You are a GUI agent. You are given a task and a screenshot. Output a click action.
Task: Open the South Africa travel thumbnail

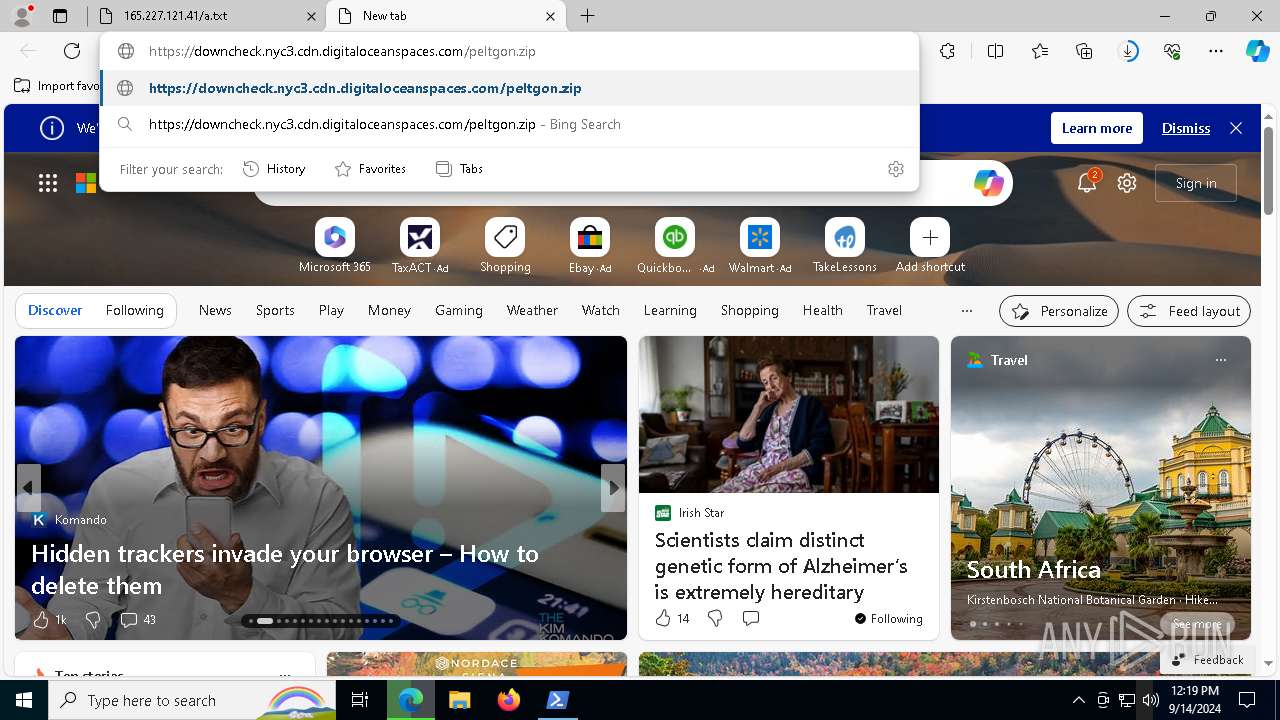tap(1101, 488)
